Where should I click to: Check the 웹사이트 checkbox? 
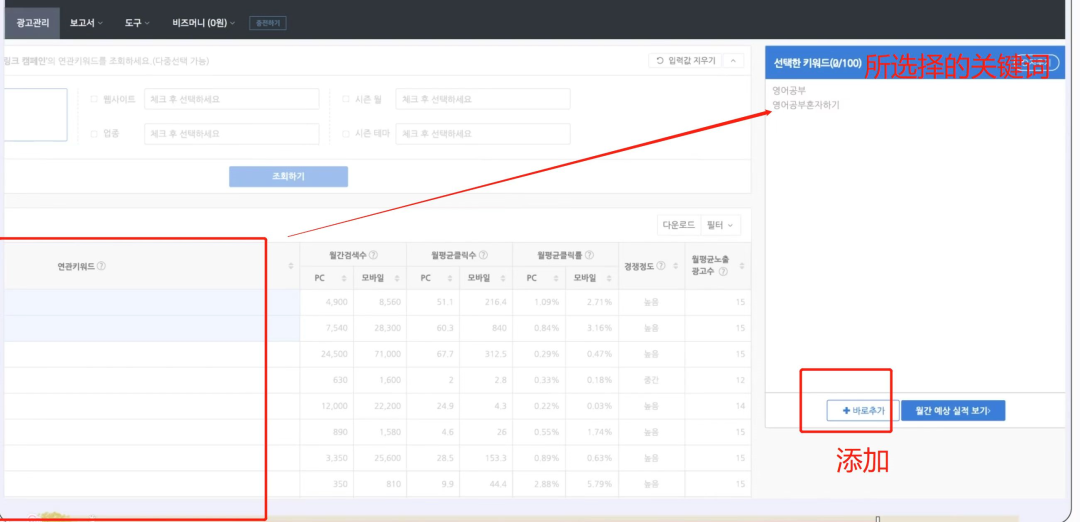[94, 99]
